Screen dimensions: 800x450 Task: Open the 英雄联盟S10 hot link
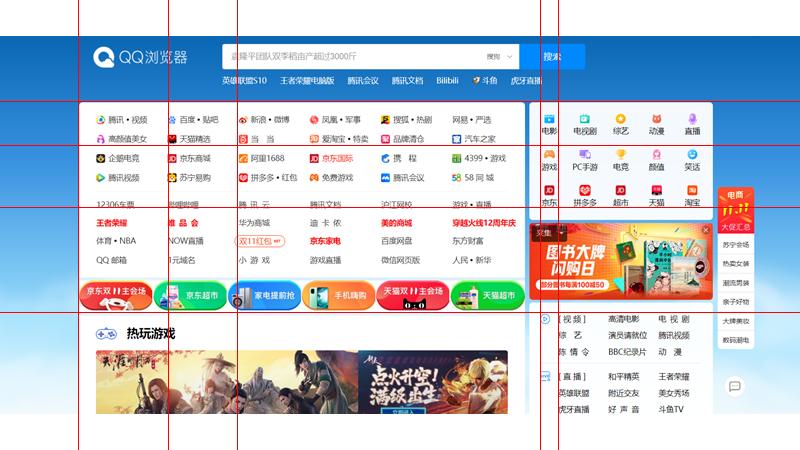point(244,81)
